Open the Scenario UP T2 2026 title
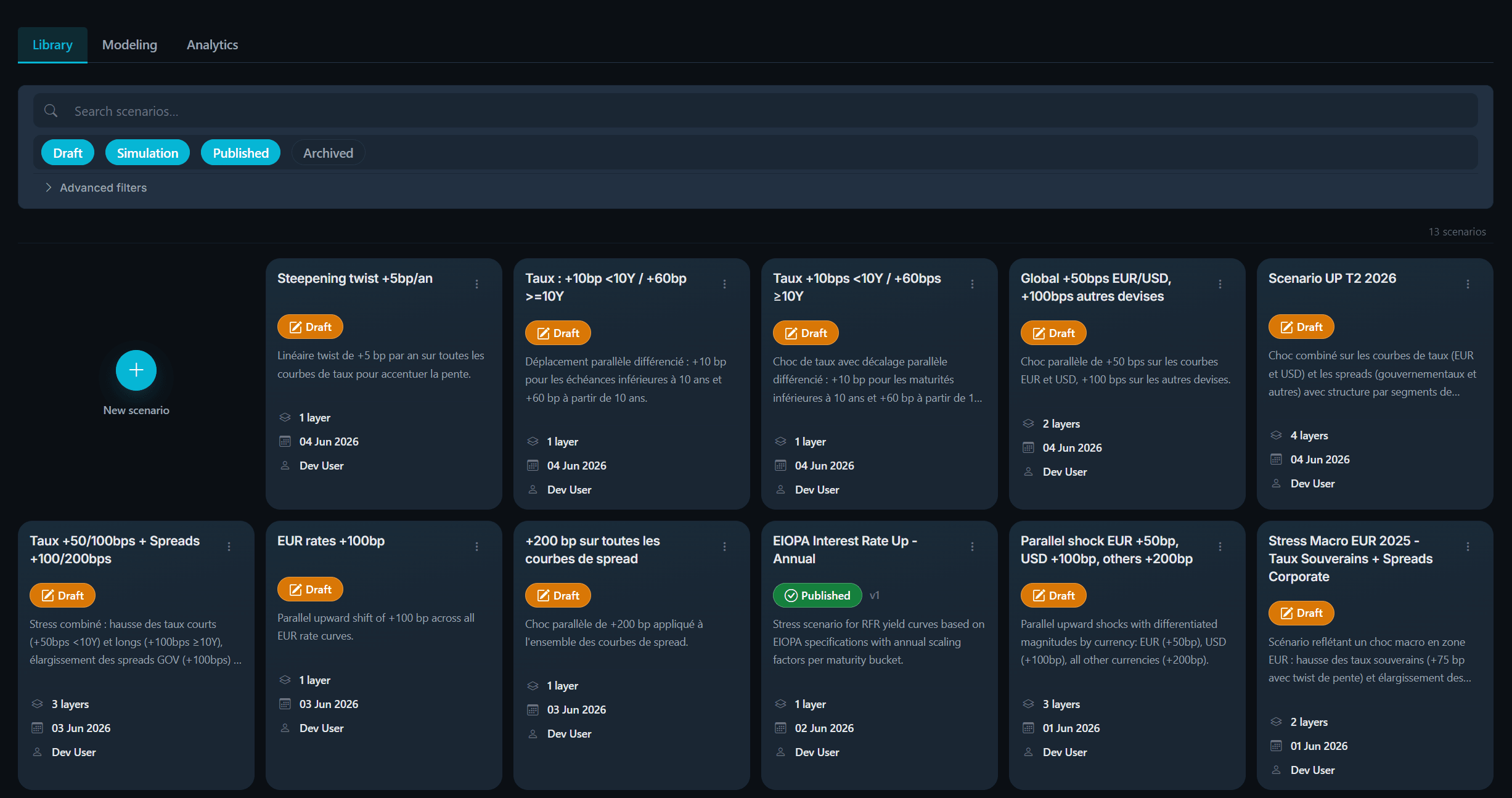 pos(1332,279)
